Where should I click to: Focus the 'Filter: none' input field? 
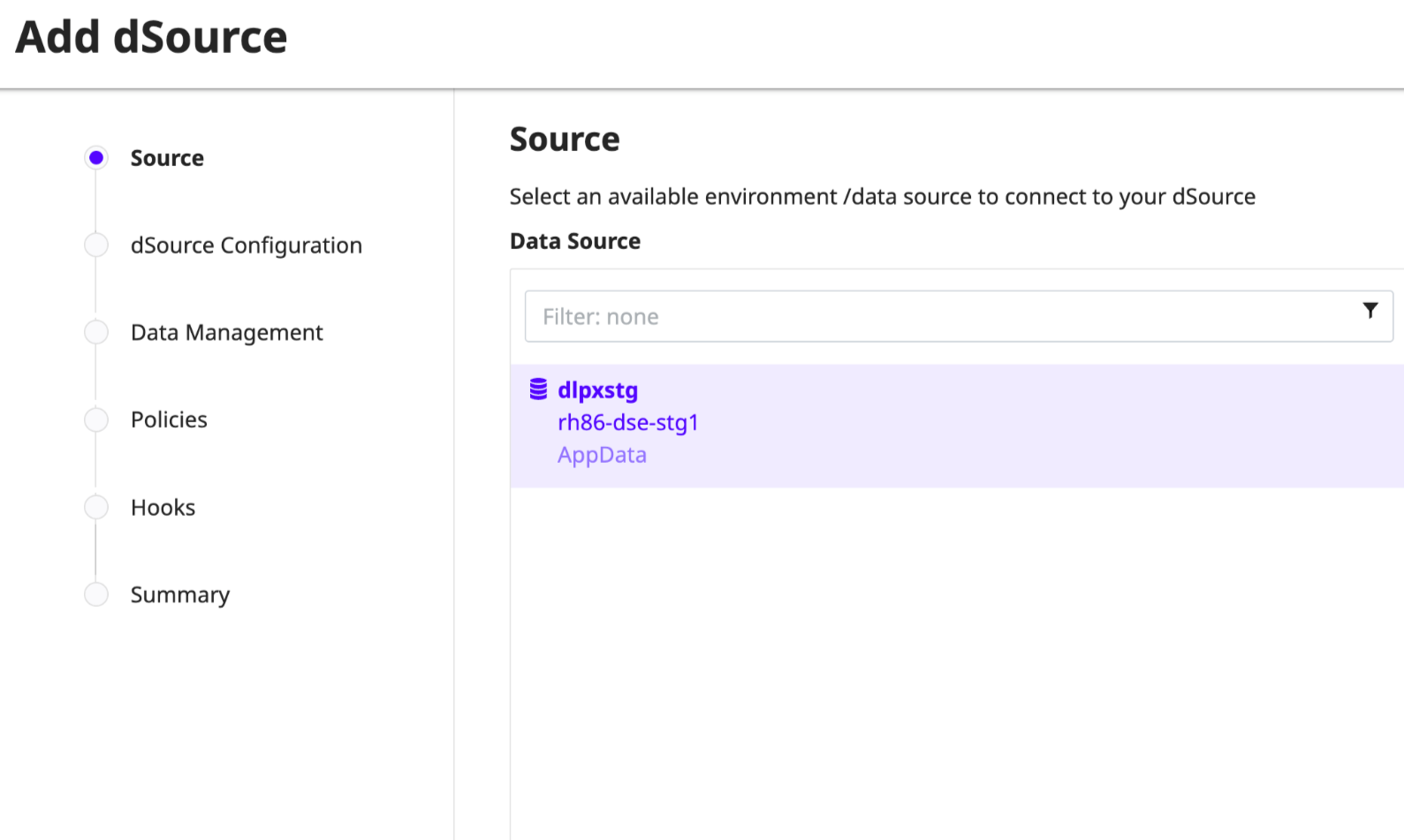pyautogui.click(x=937, y=316)
